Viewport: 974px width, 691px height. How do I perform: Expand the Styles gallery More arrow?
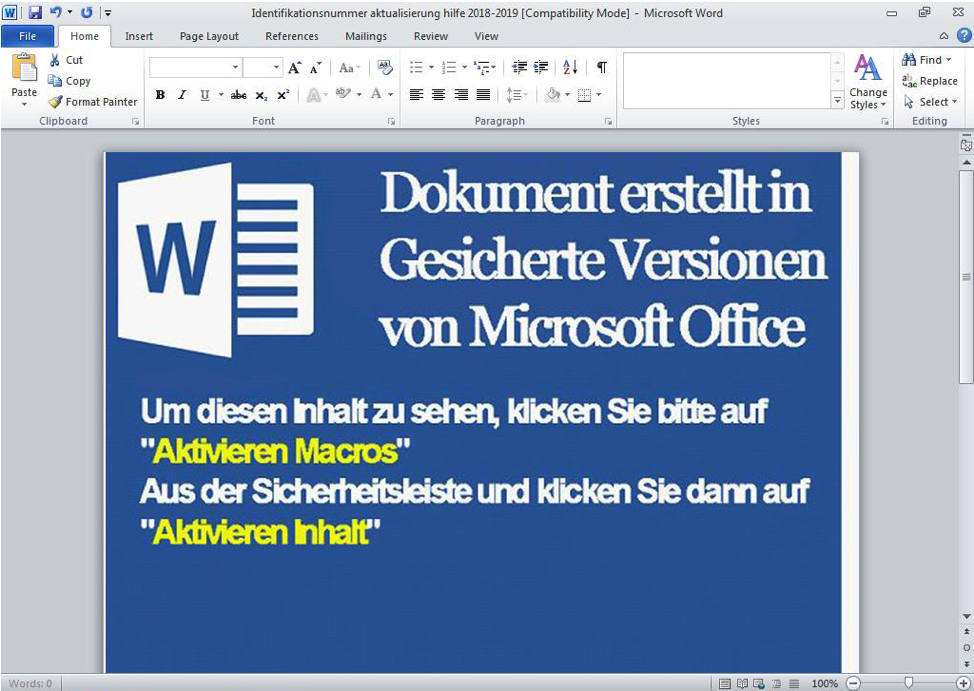837,101
